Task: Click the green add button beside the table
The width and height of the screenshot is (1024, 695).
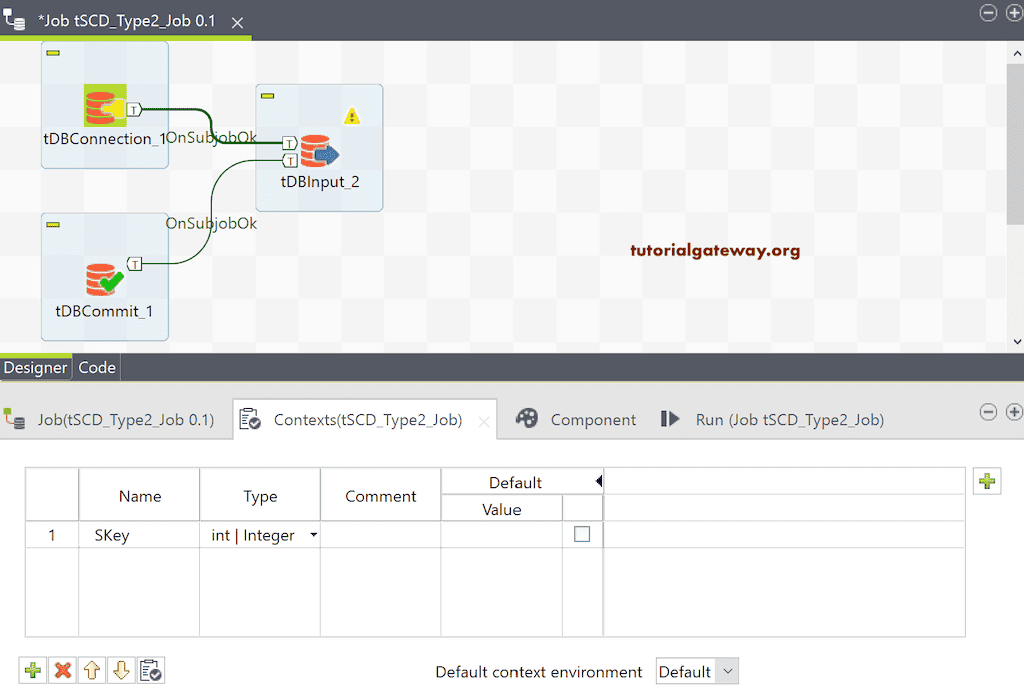Action: (987, 481)
